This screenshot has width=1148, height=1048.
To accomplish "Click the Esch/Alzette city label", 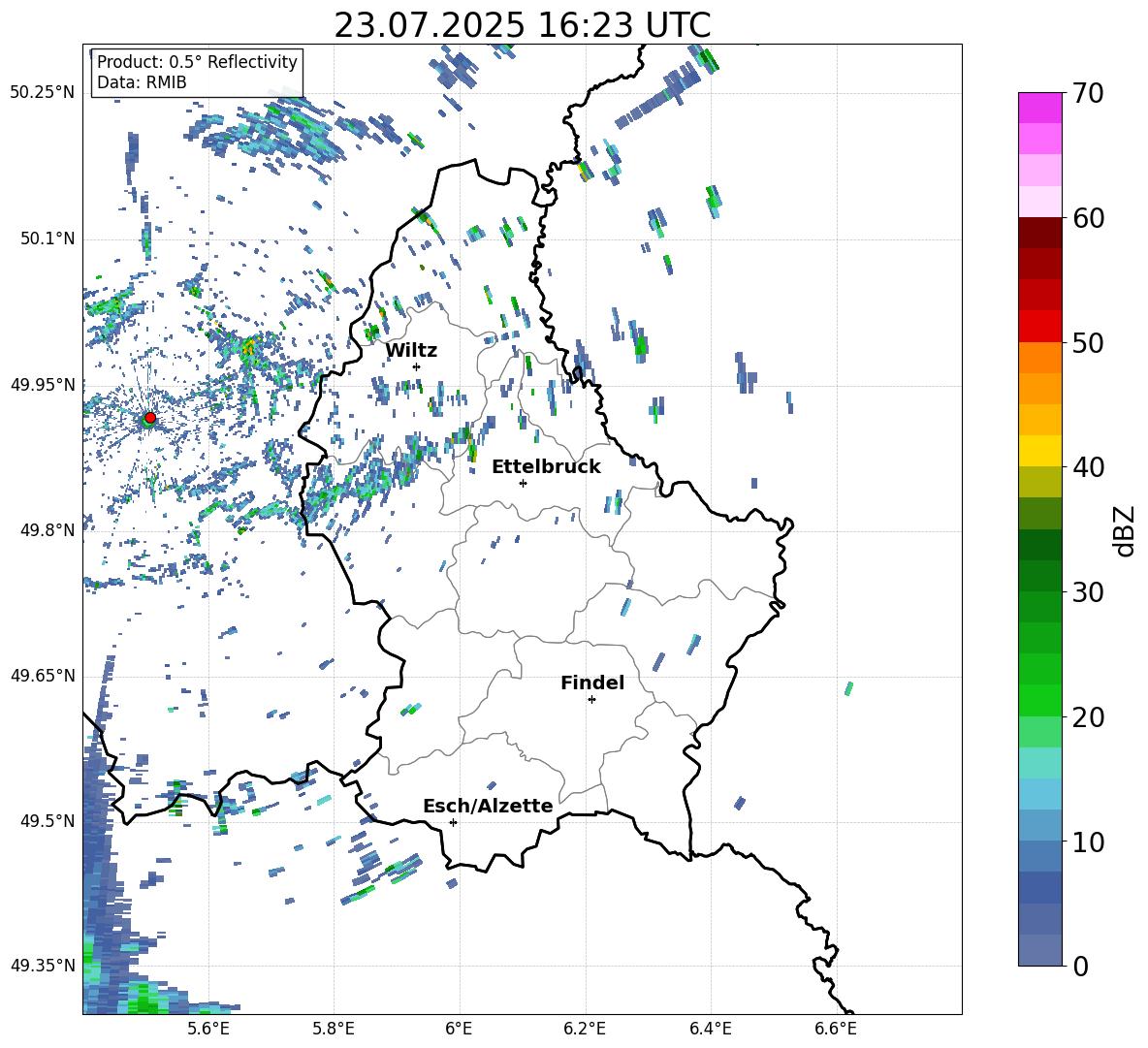I will click(488, 806).
